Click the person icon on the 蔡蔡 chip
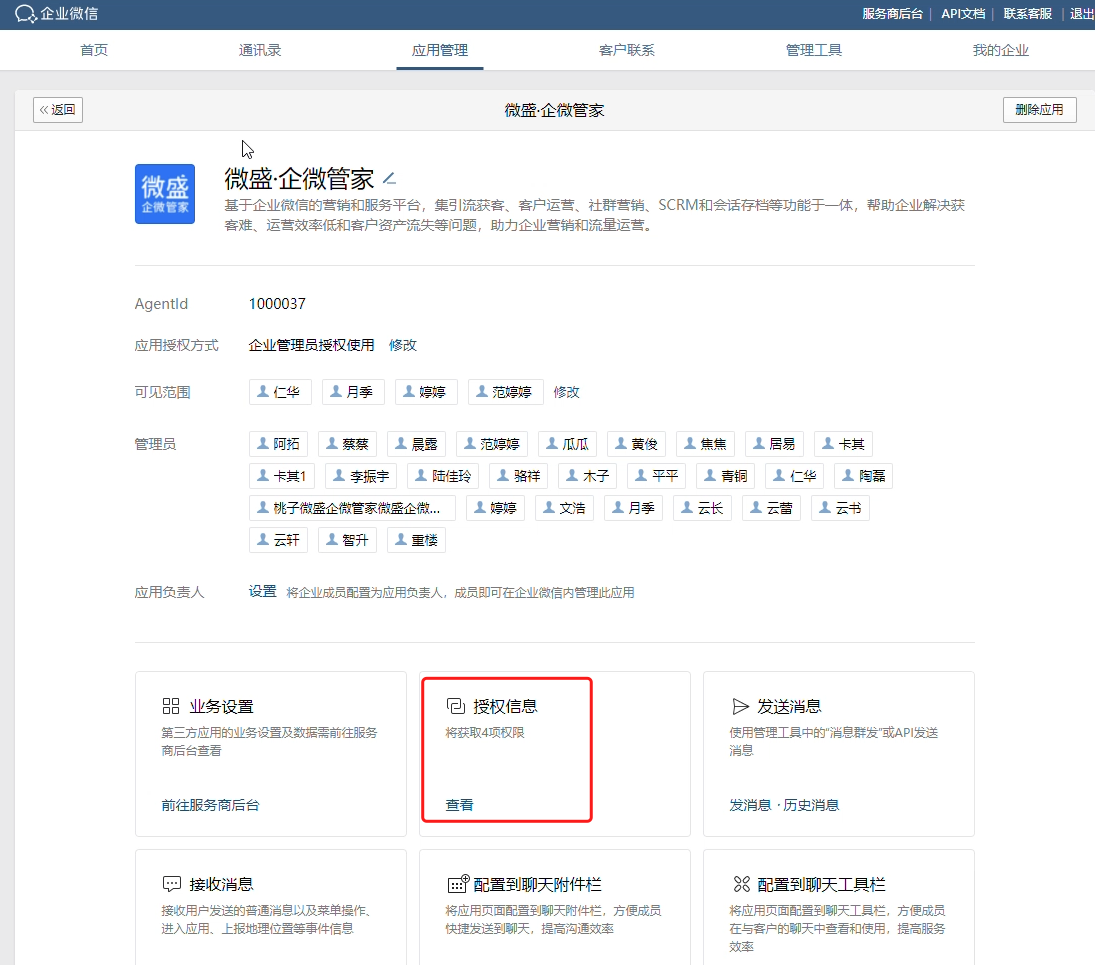Screen dimensions: 1095x965 [332, 443]
